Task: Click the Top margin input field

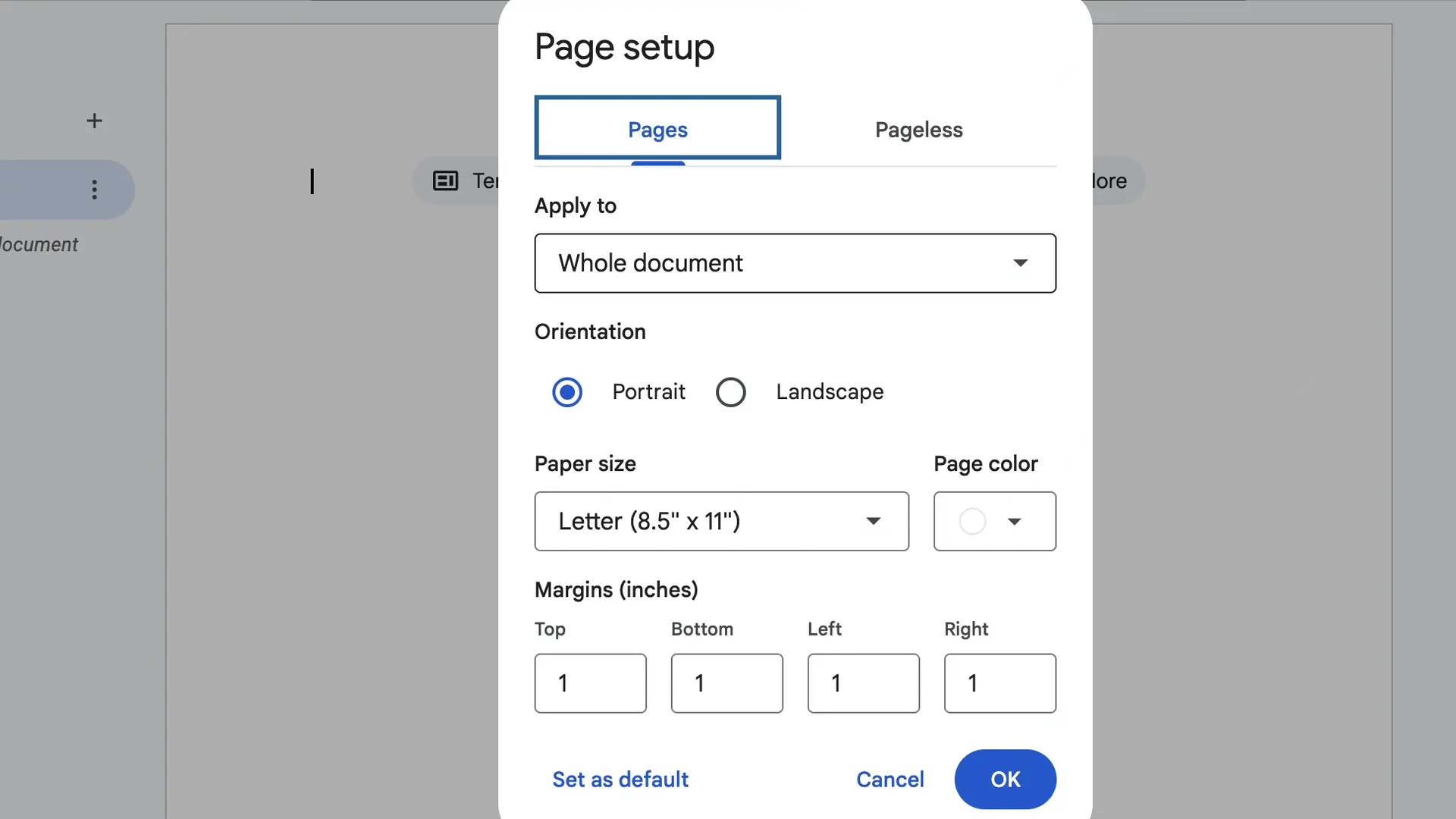Action: (x=590, y=682)
